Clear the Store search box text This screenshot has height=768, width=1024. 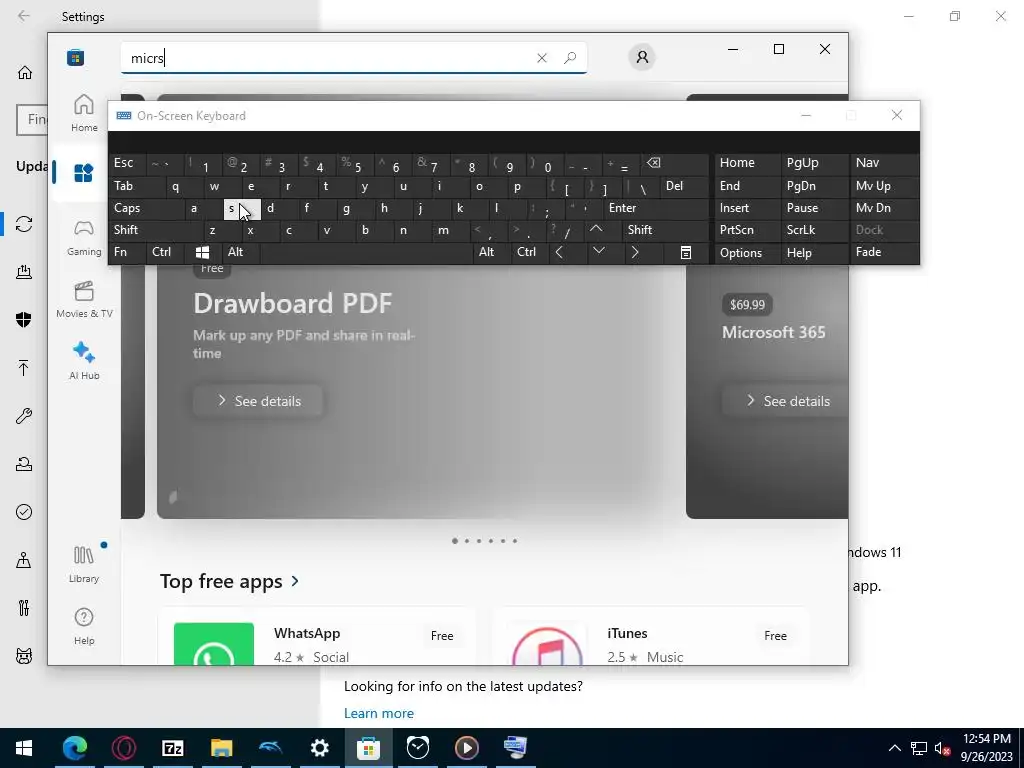click(x=541, y=57)
